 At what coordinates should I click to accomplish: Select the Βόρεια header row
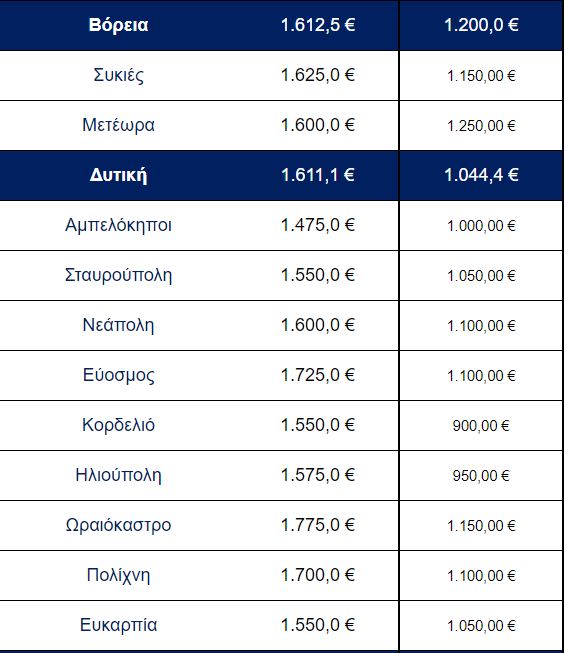tap(282, 25)
